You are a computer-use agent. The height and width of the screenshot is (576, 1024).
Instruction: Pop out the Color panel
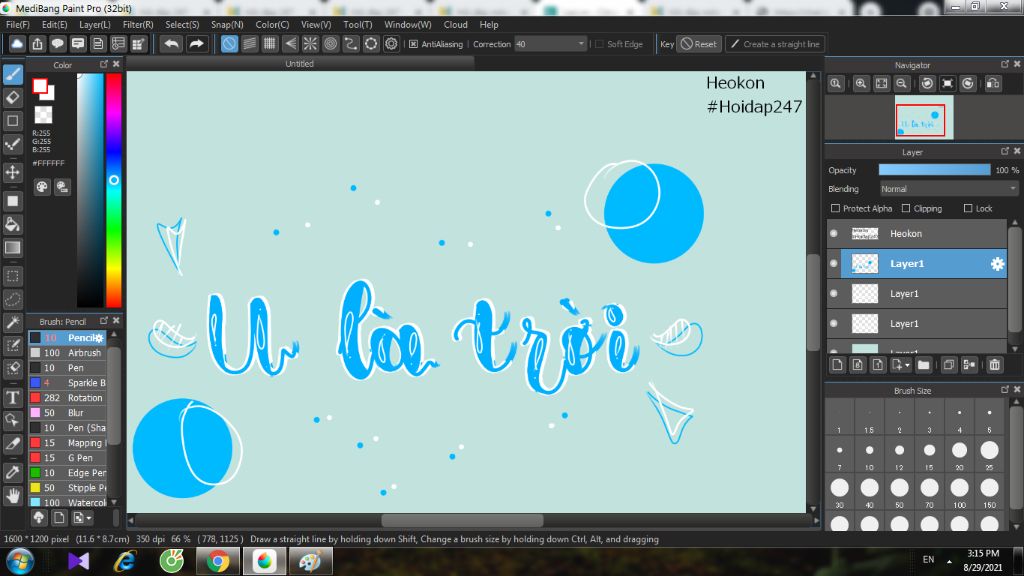point(104,64)
